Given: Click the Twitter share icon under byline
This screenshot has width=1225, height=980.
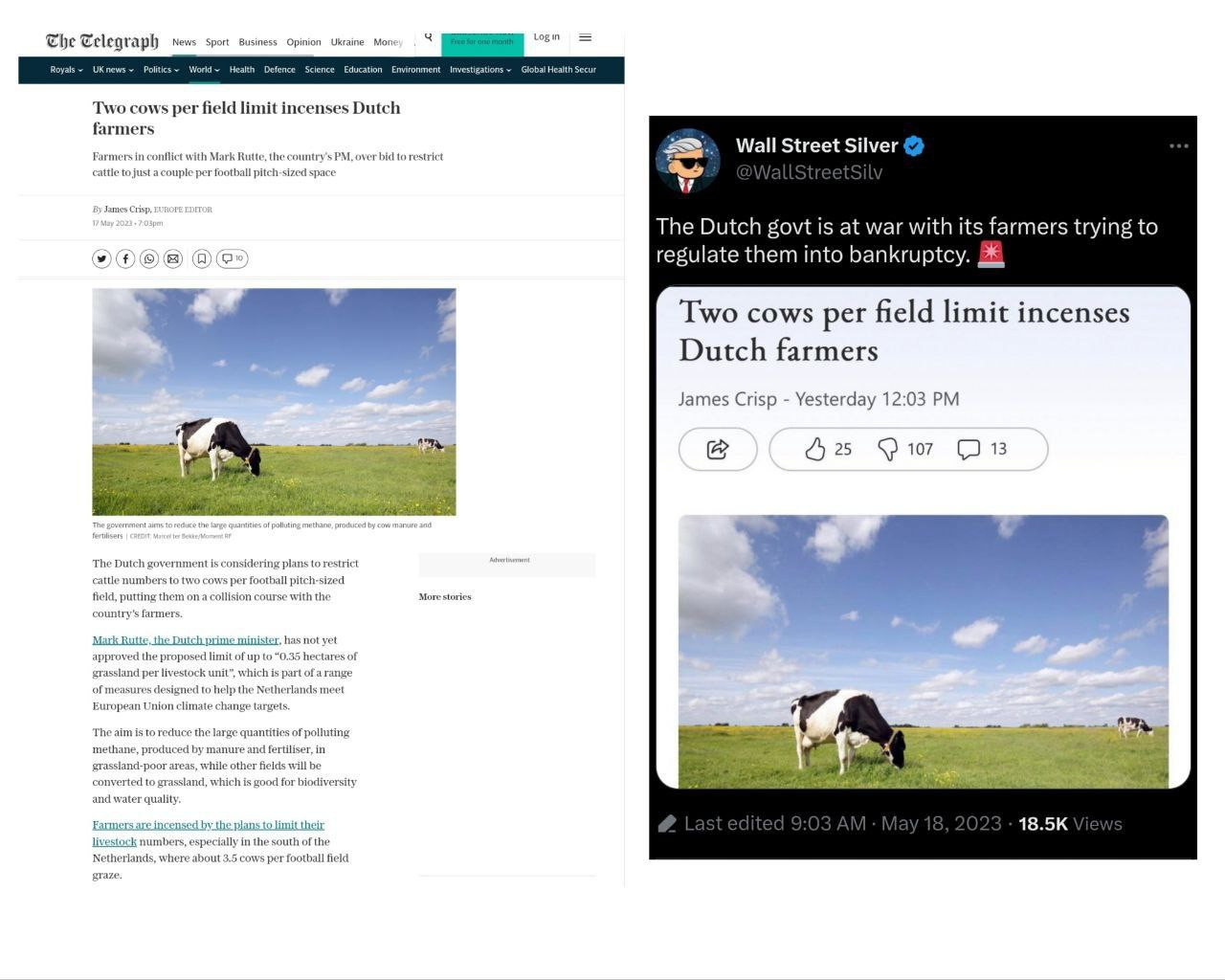Looking at the screenshot, I should [101, 258].
